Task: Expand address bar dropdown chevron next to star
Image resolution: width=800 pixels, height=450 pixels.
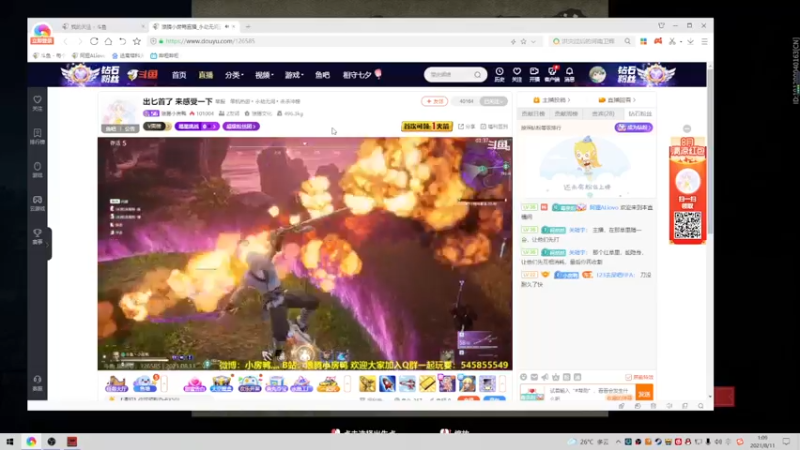Action: pos(534,41)
